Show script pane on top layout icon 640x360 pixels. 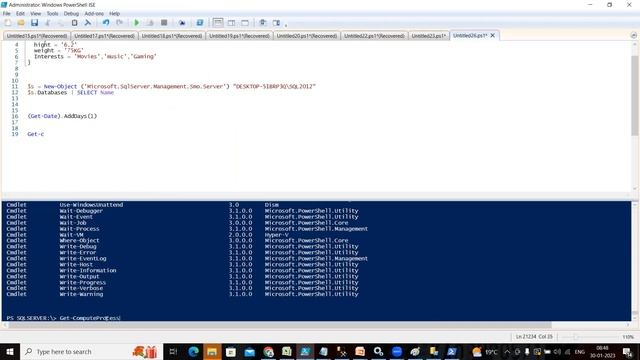pyautogui.click(x=218, y=23)
